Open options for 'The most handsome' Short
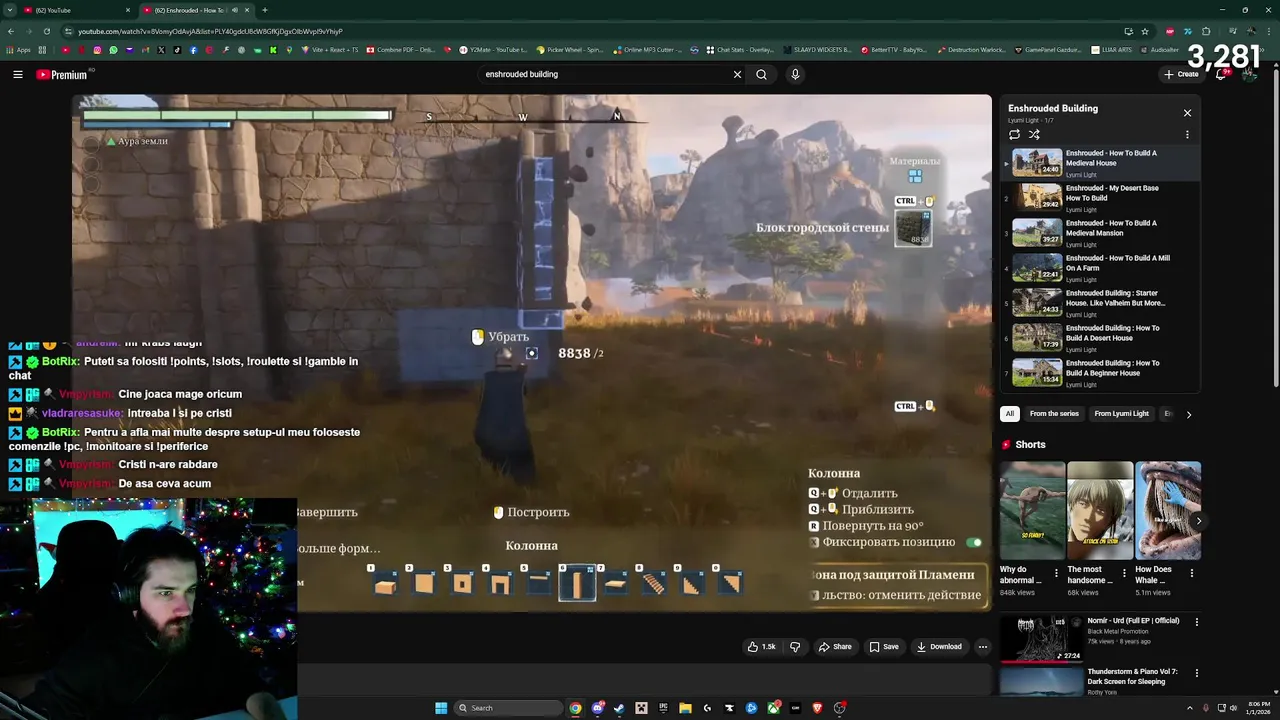Image resolution: width=1280 pixels, height=720 pixels. tap(1124, 574)
